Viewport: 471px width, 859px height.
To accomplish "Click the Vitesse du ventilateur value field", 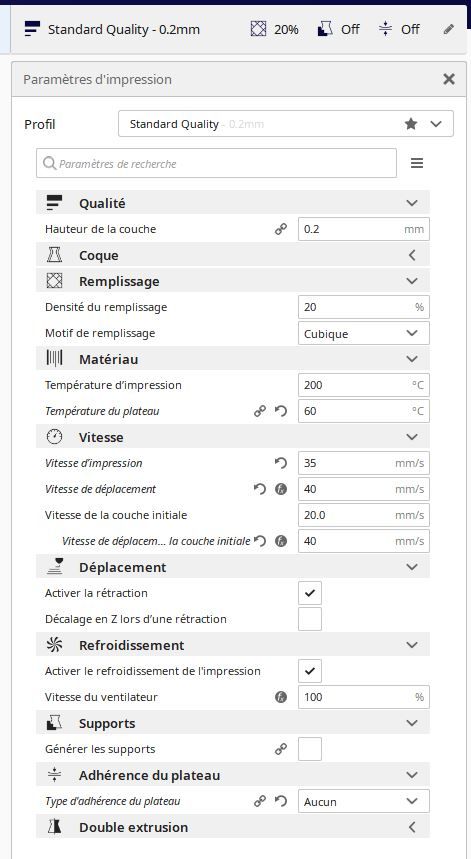I will pyautogui.click(x=364, y=697).
